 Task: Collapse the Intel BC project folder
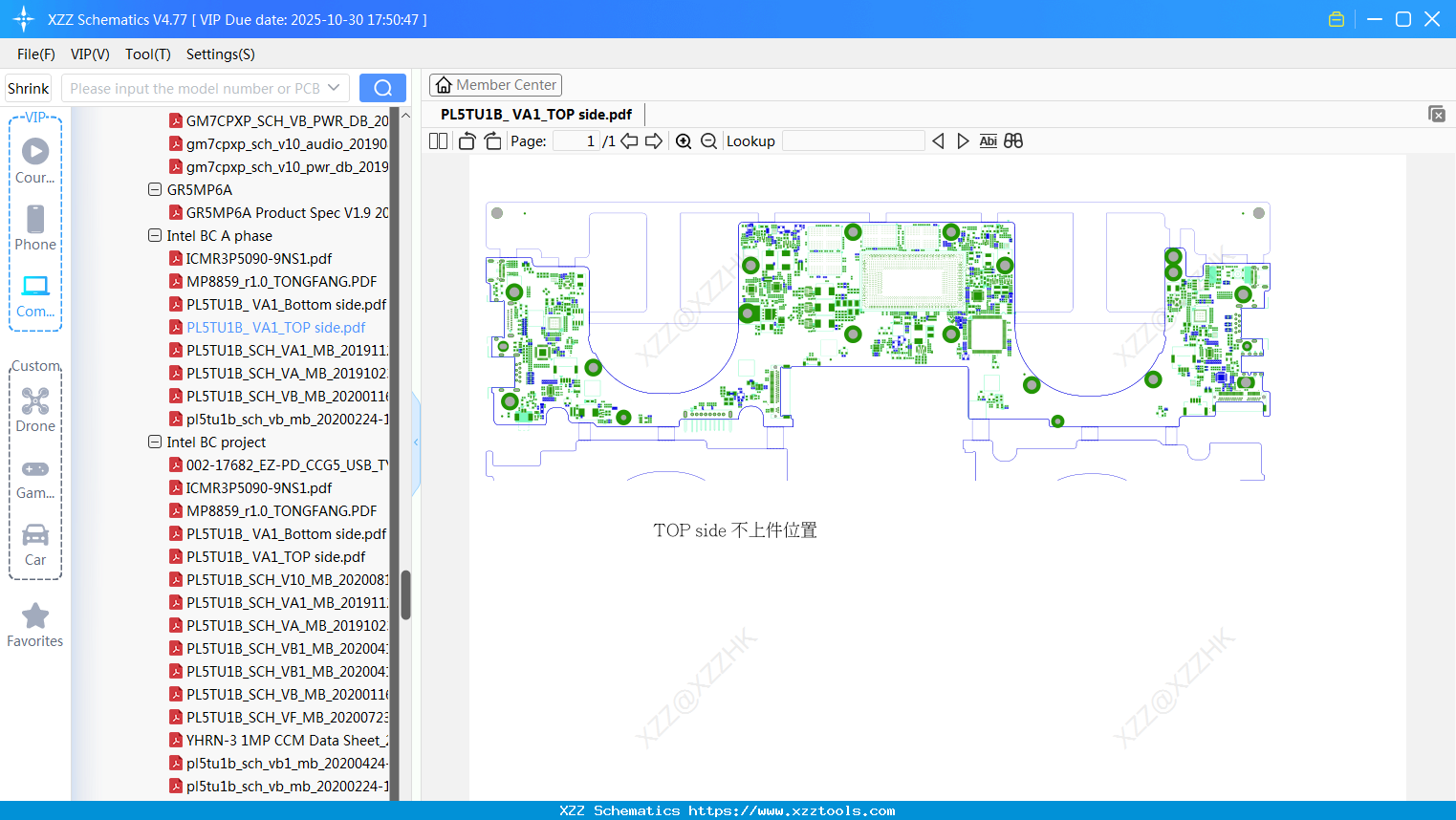(155, 442)
